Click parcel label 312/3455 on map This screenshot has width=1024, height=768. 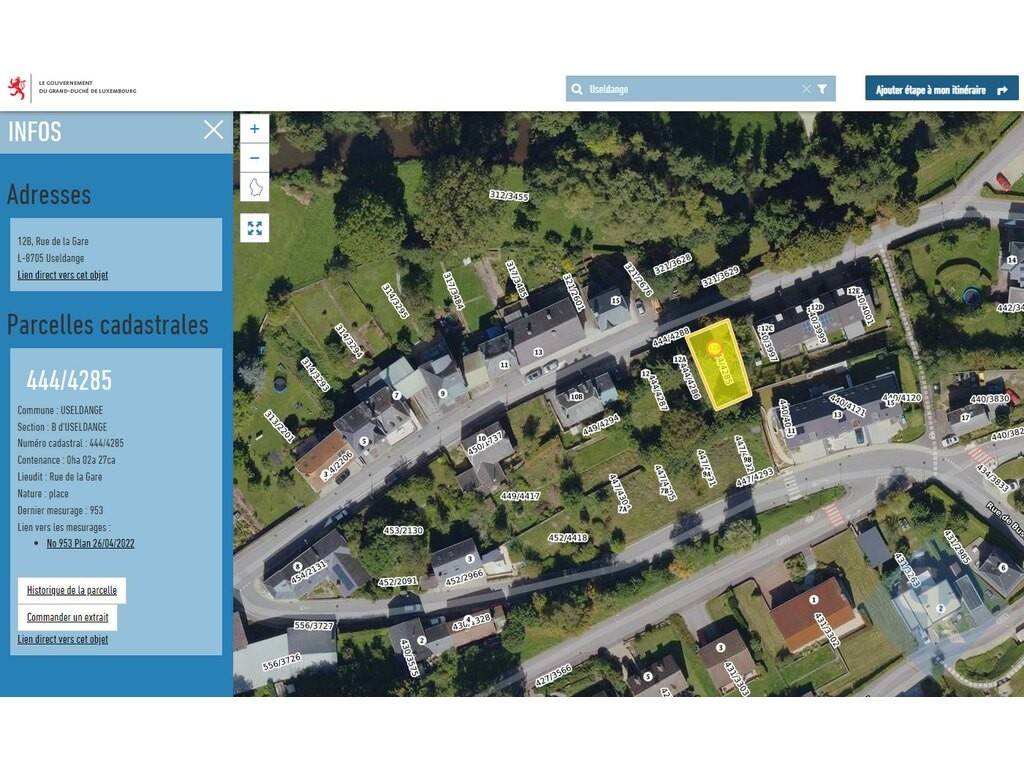[x=509, y=196]
